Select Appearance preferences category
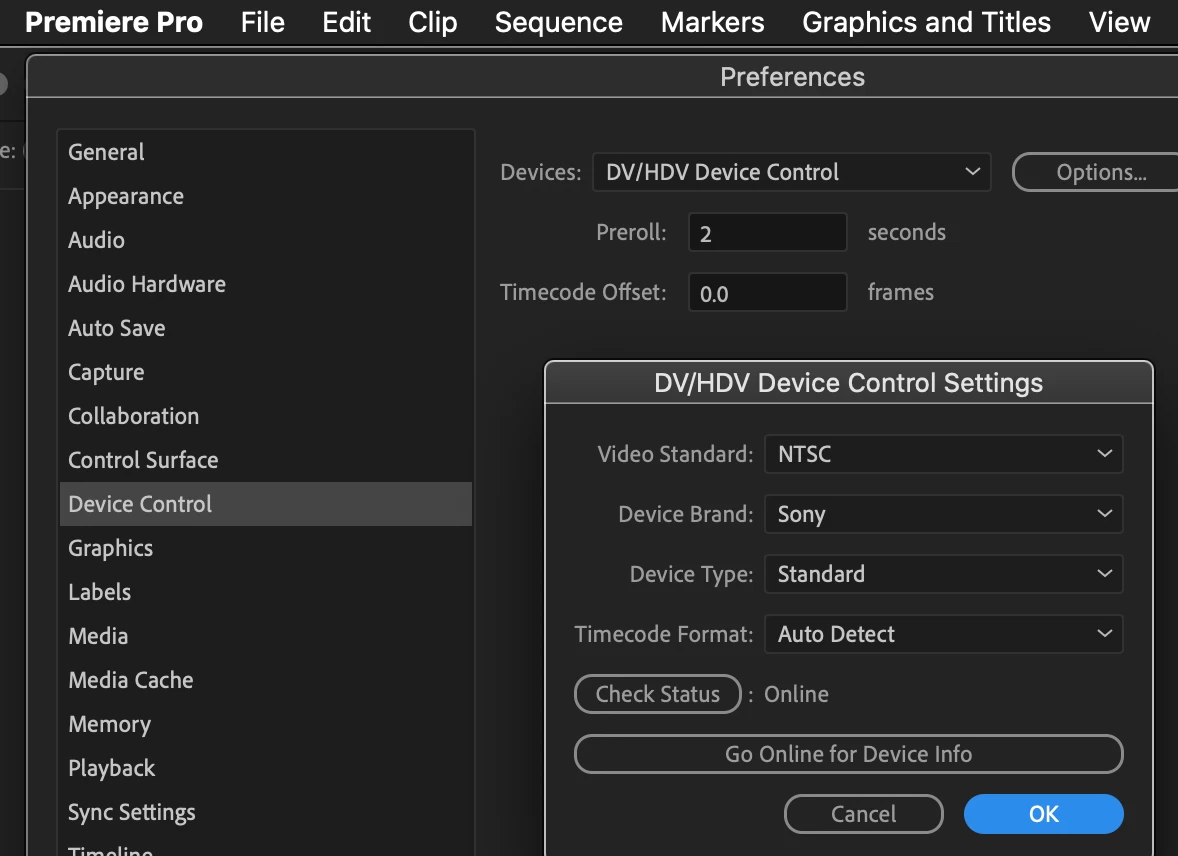1178x856 pixels. pos(265,196)
